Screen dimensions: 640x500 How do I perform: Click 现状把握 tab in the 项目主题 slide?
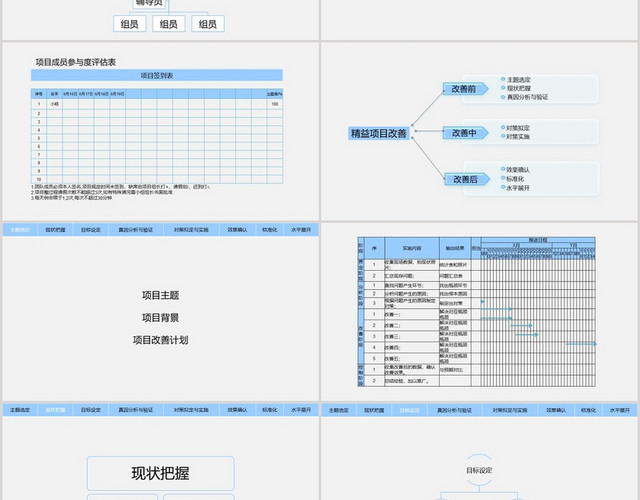point(55,230)
